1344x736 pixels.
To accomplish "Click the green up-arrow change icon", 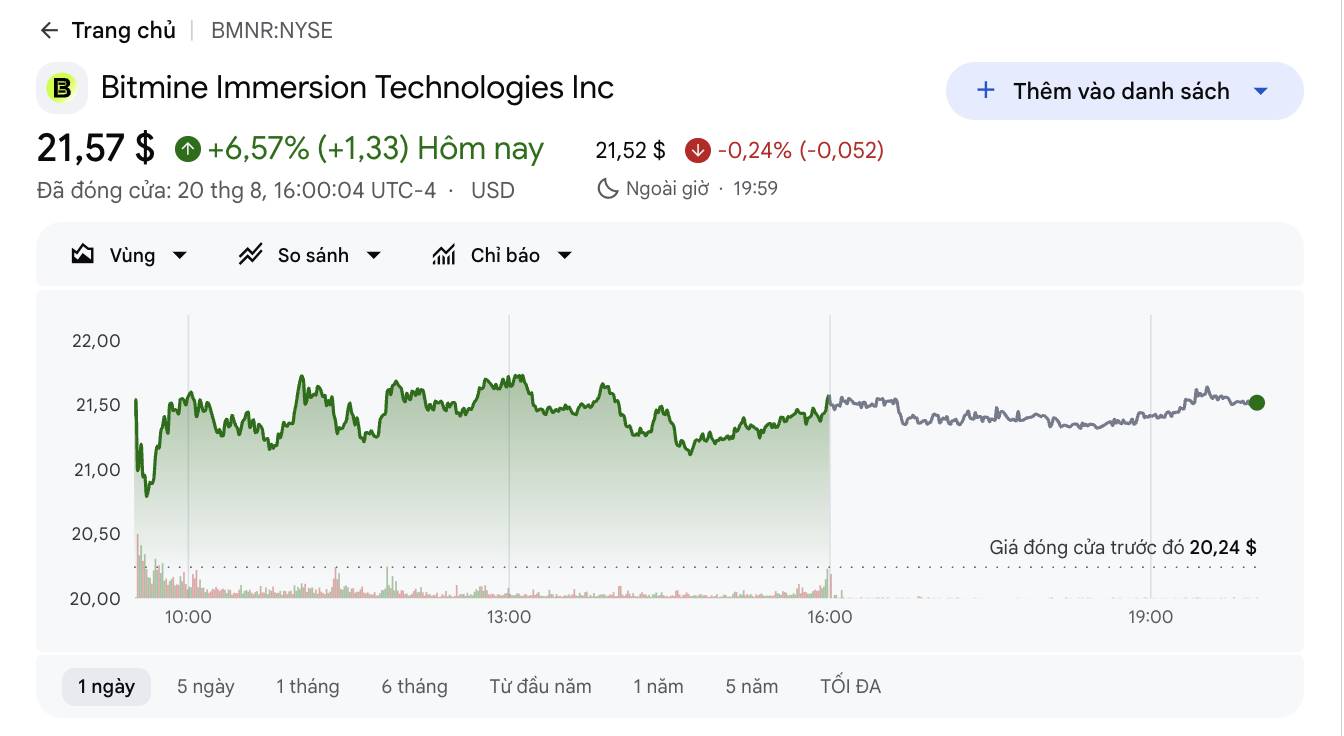I will click(x=187, y=149).
